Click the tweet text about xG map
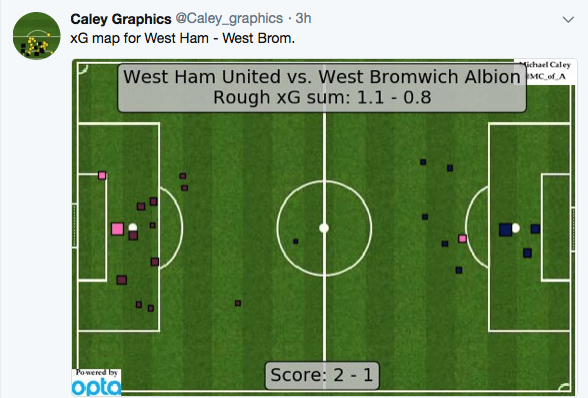 183,38
